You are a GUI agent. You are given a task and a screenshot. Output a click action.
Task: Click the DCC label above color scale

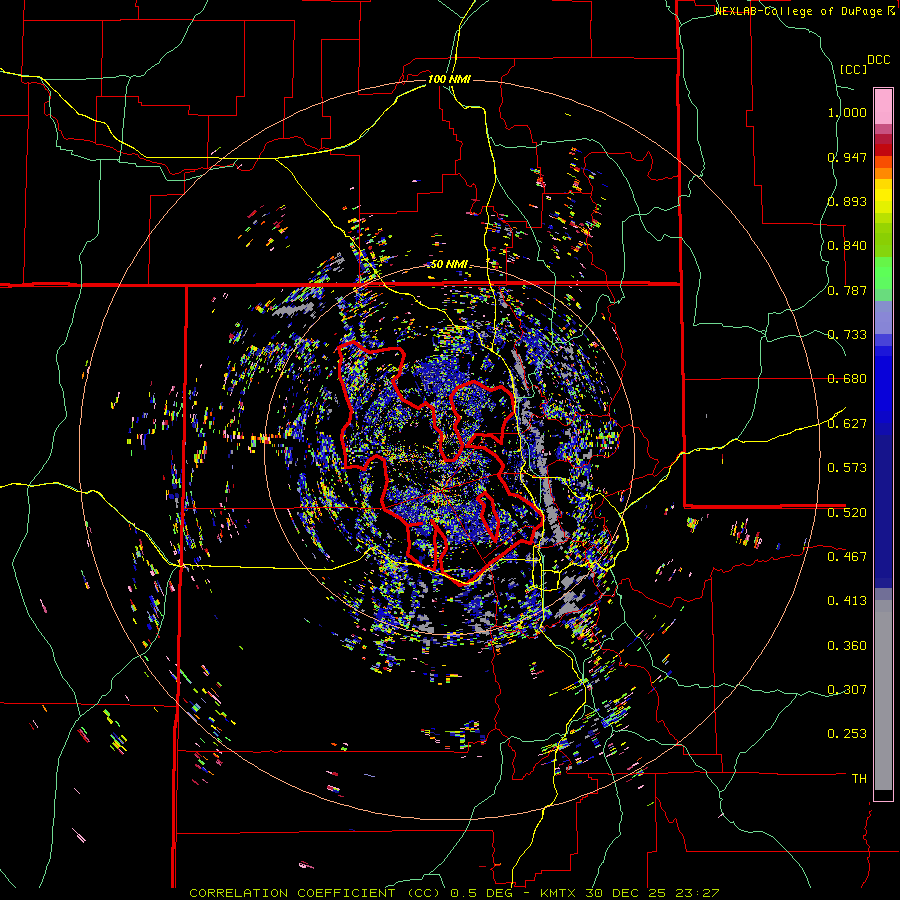[x=879, y=60]
